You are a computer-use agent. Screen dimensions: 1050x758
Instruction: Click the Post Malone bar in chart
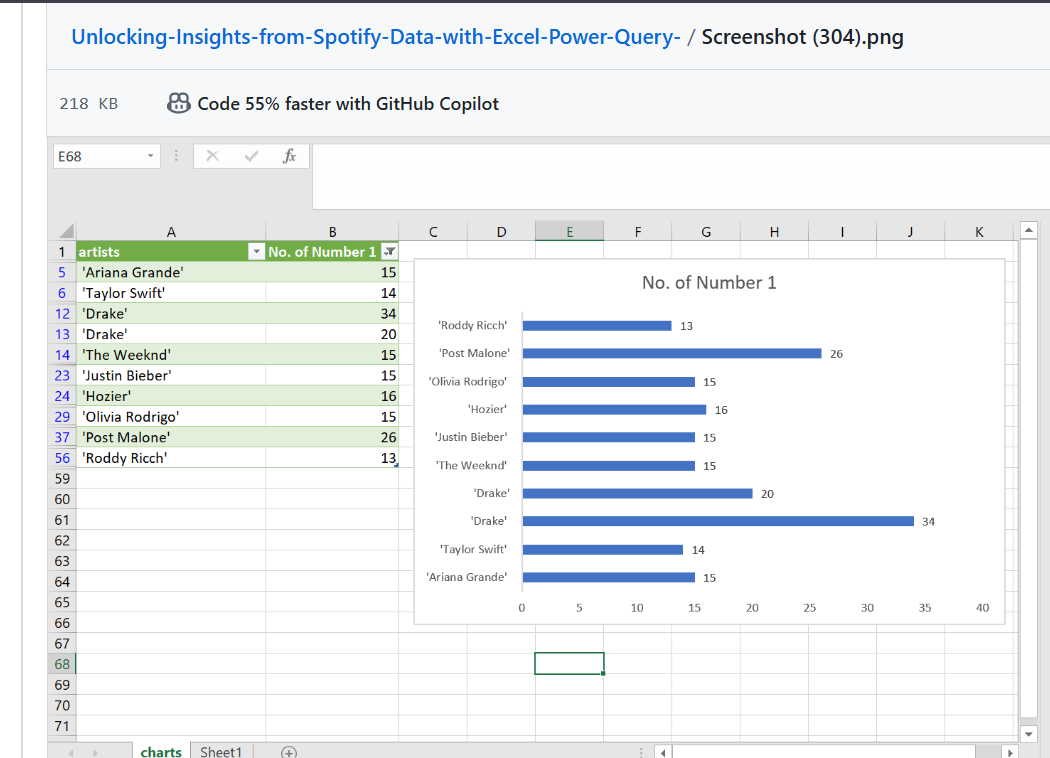tap(672, 354)
